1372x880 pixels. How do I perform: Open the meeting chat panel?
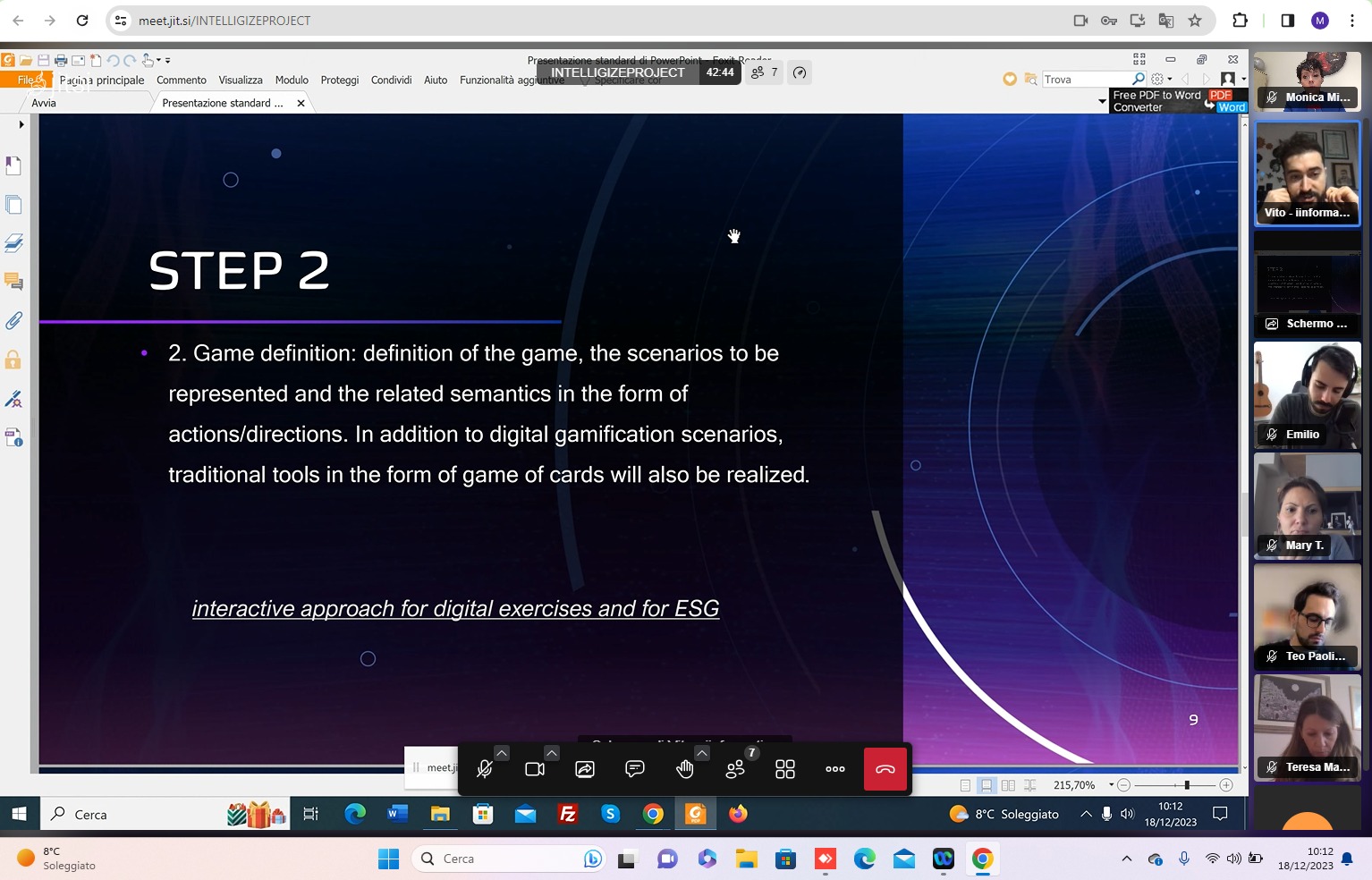point(635,769)
